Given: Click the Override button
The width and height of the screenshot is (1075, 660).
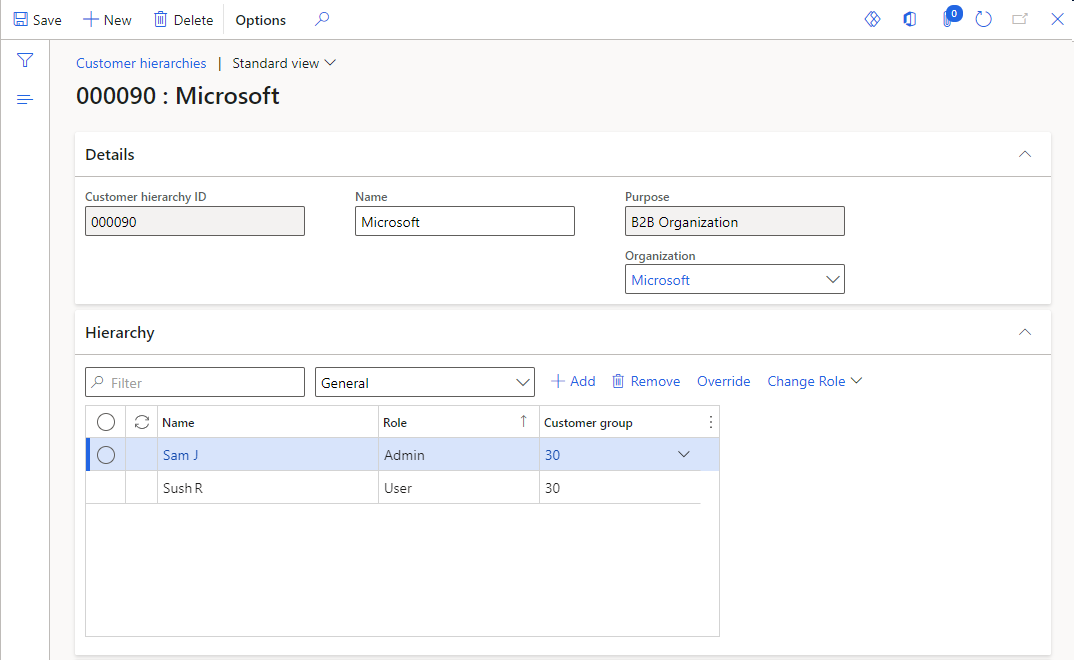Looking at the screenshot, I should pos(723,381).
